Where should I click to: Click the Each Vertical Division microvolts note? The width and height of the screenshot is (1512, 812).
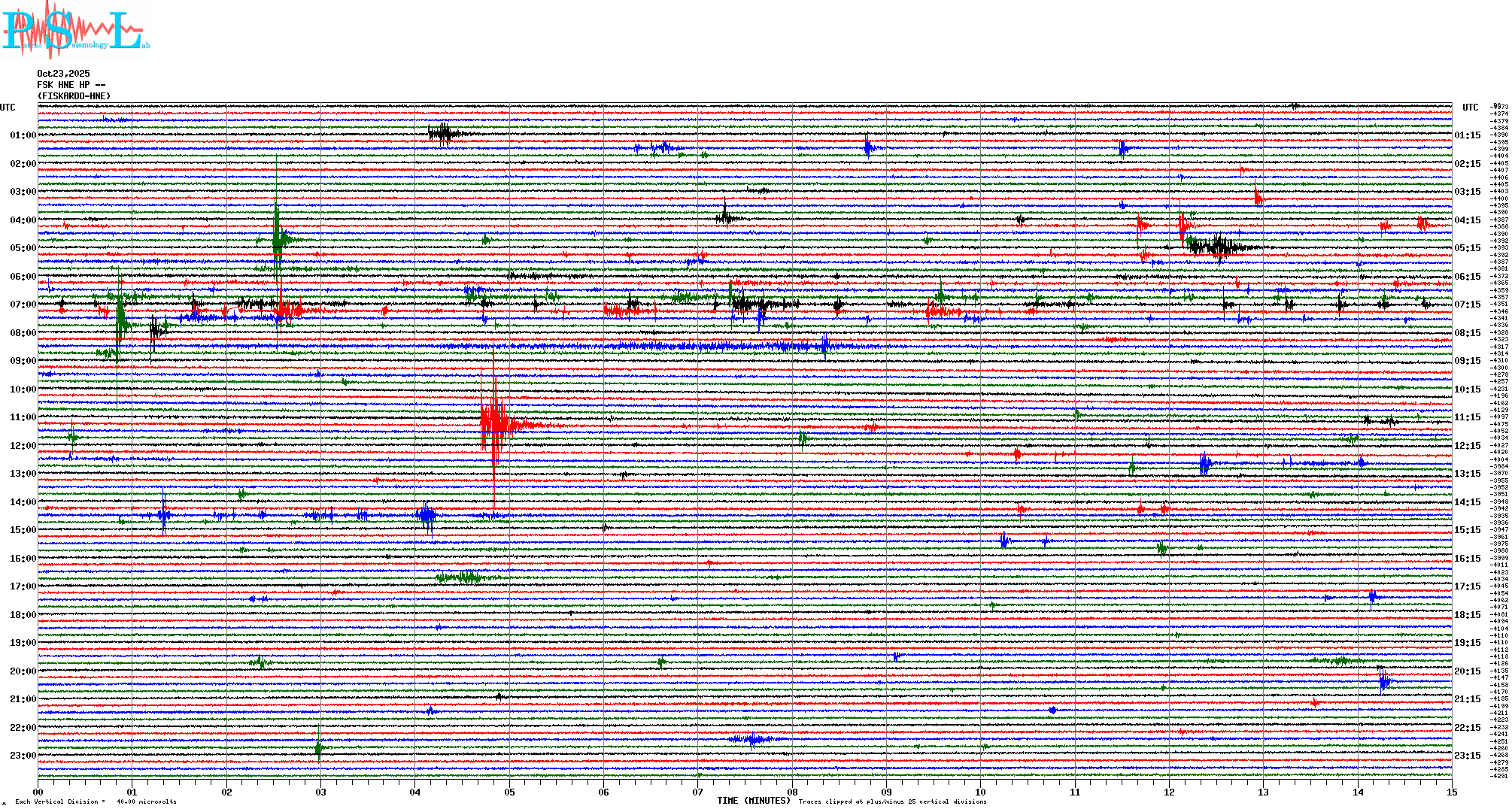click(x=96, y=801)
